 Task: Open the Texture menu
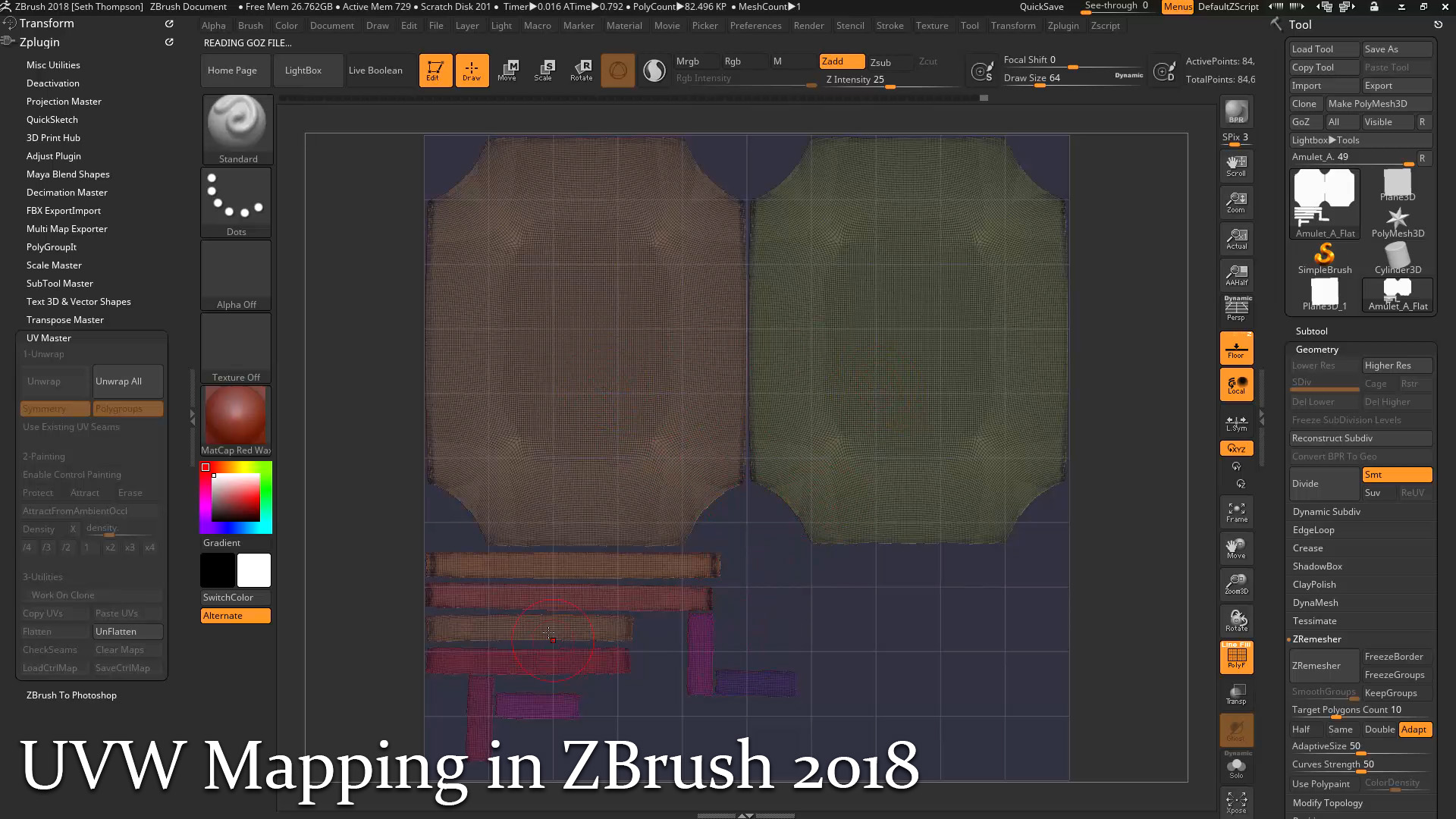pos(931,25)
